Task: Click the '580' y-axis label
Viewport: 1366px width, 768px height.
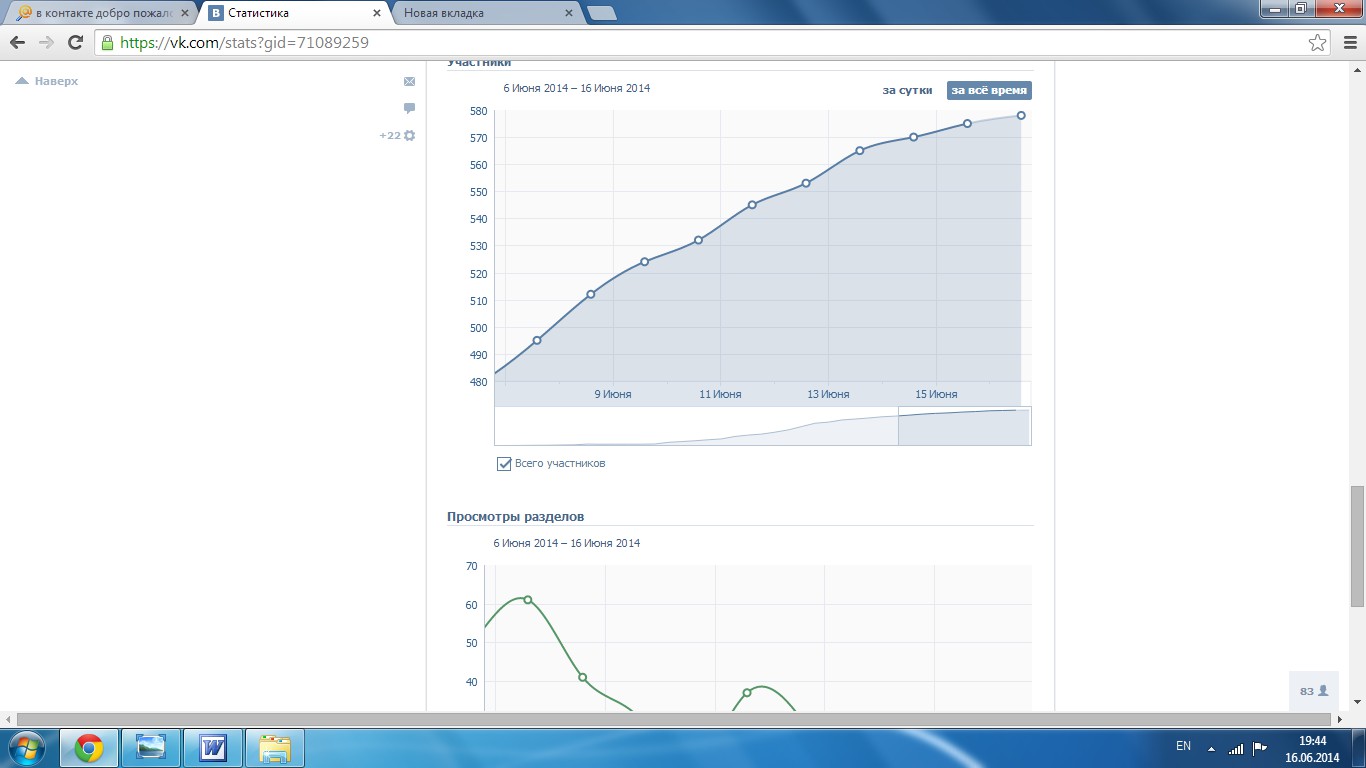Action: point(477,111)
